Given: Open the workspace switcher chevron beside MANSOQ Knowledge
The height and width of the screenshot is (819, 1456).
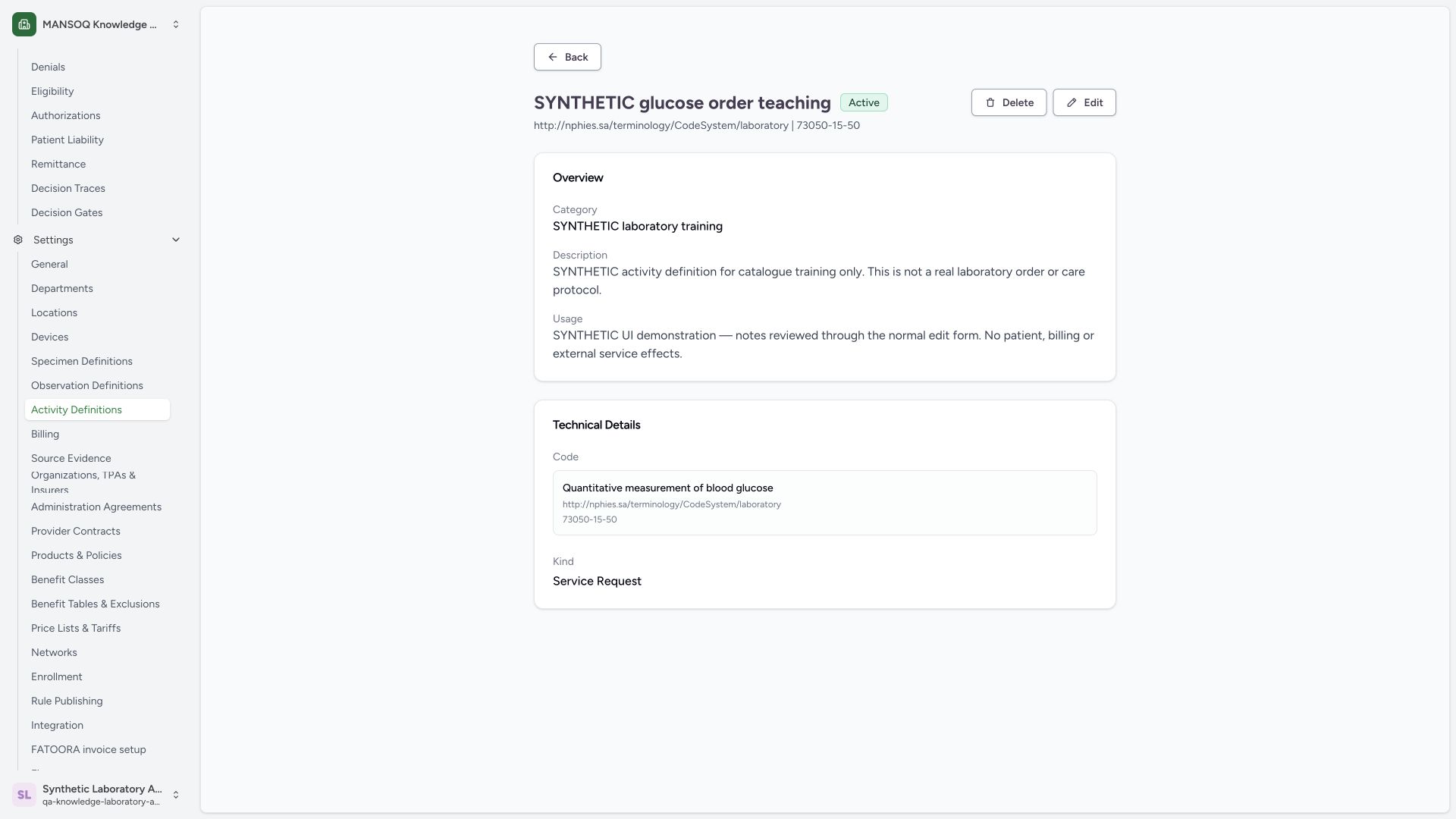Looking at the screenshot, I should click(176, 24).
